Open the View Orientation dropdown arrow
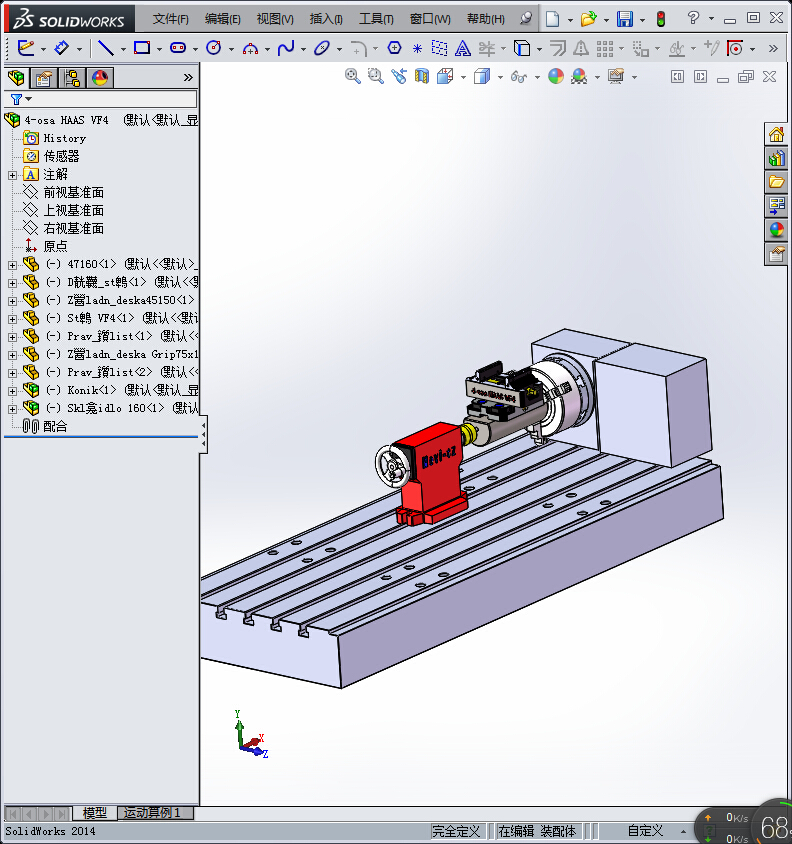Screen dimensions: 792x844 point(463,78)
